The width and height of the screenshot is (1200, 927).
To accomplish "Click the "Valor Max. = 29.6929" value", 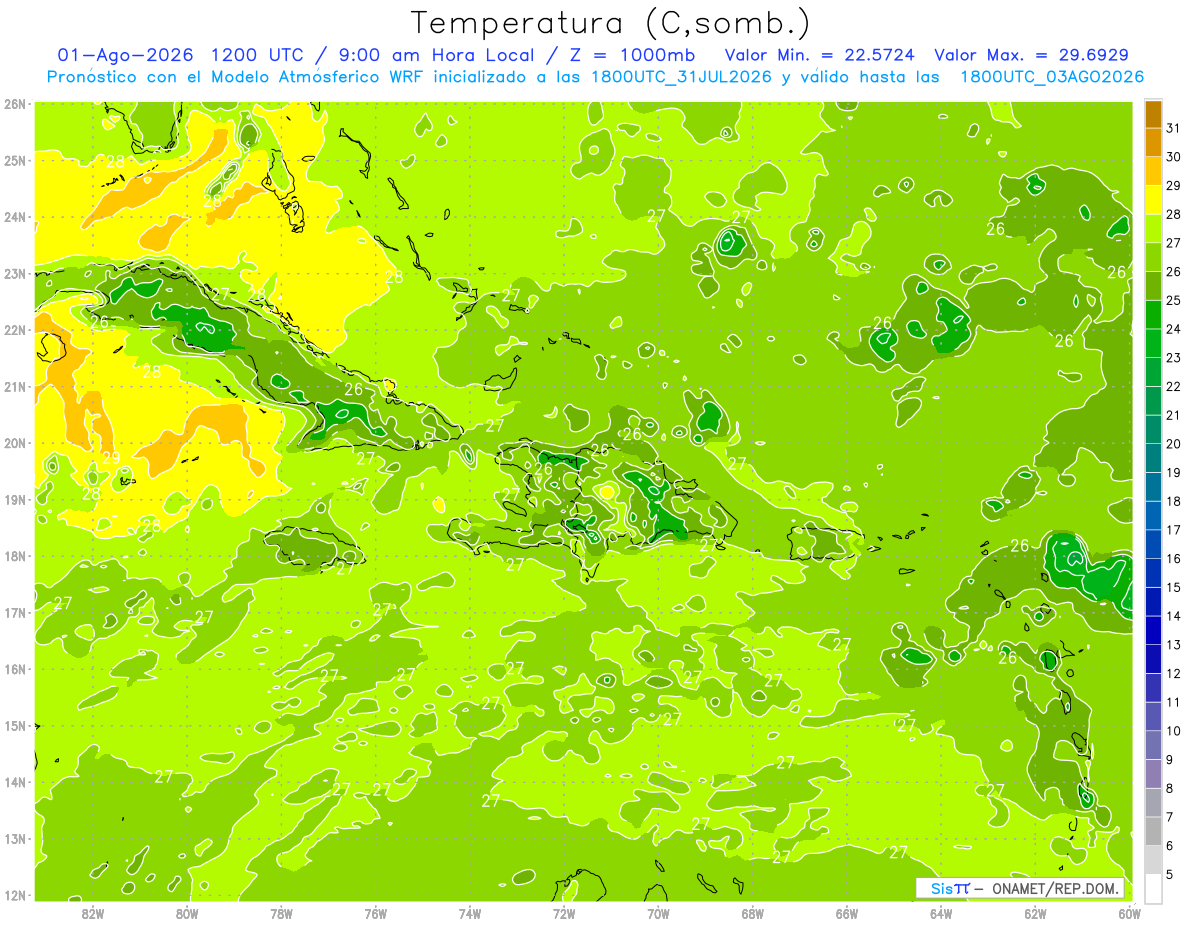I will coord(1032,55).
